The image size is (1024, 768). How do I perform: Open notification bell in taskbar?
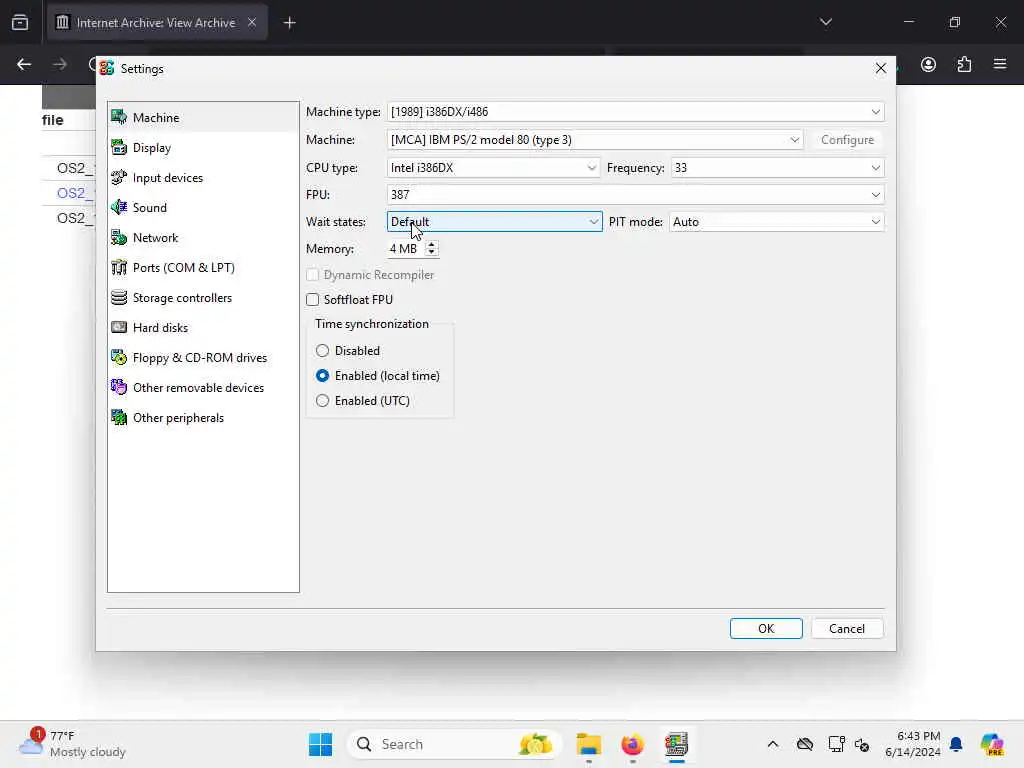pyautogui.click(x=956, y=744)
